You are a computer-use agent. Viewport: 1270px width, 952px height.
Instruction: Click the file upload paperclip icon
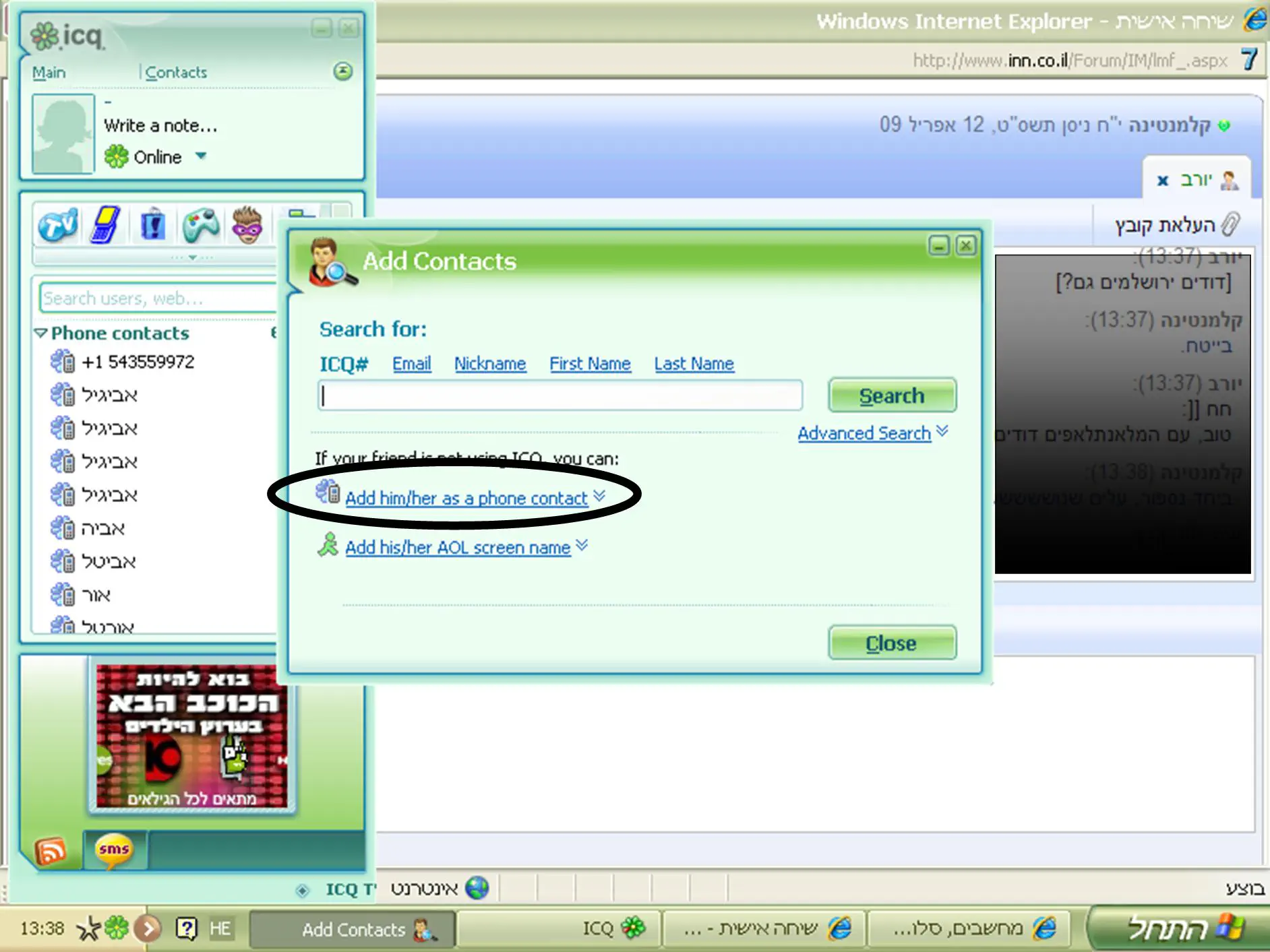pos(1230,224)
